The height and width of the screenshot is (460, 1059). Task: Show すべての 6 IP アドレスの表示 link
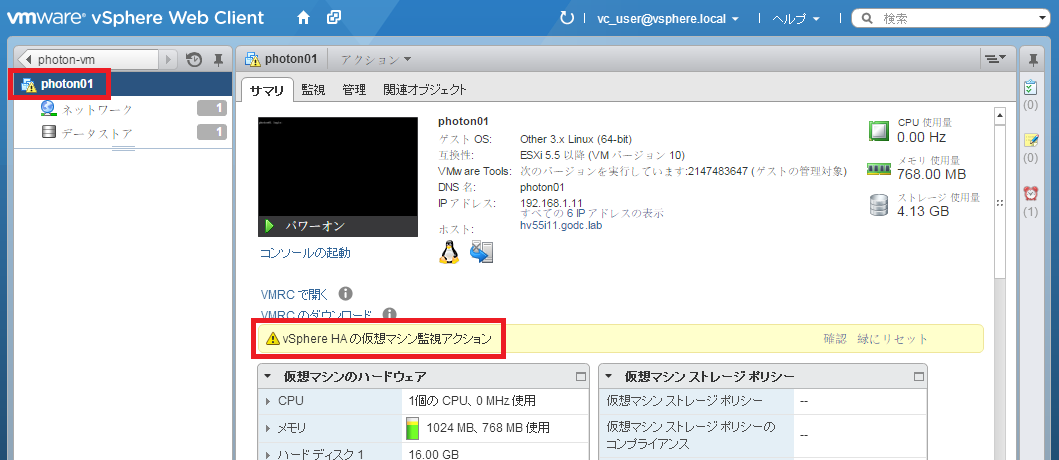pyautogui.click(x=592, y=213)
